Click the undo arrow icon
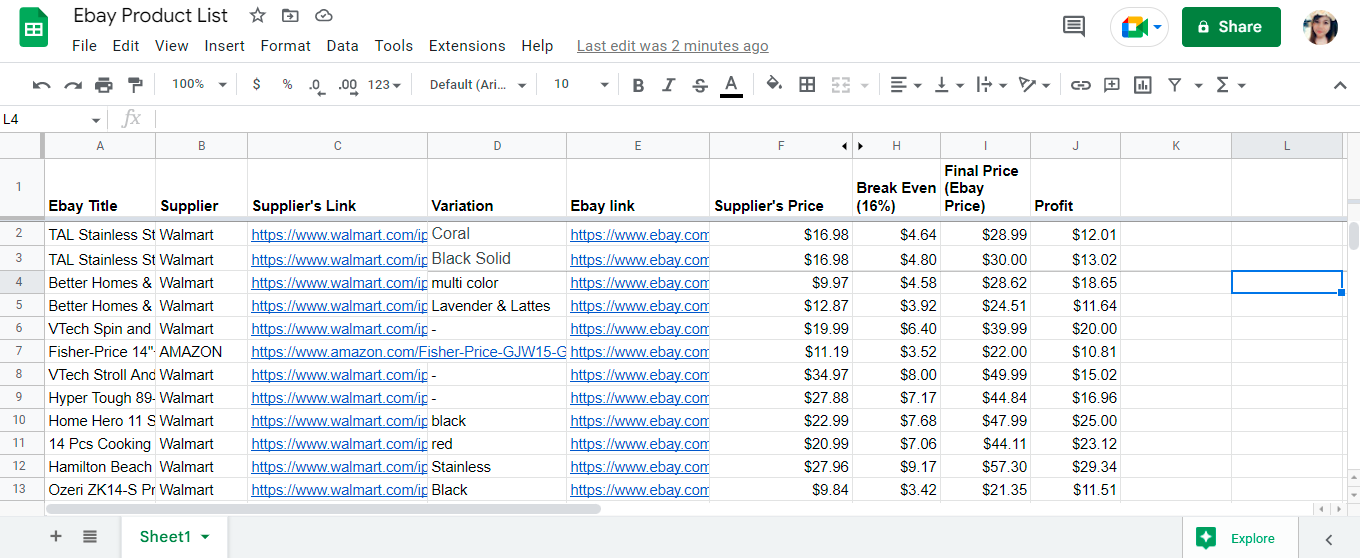Viewport: 1360px width, 558px height. coord(41,85)
